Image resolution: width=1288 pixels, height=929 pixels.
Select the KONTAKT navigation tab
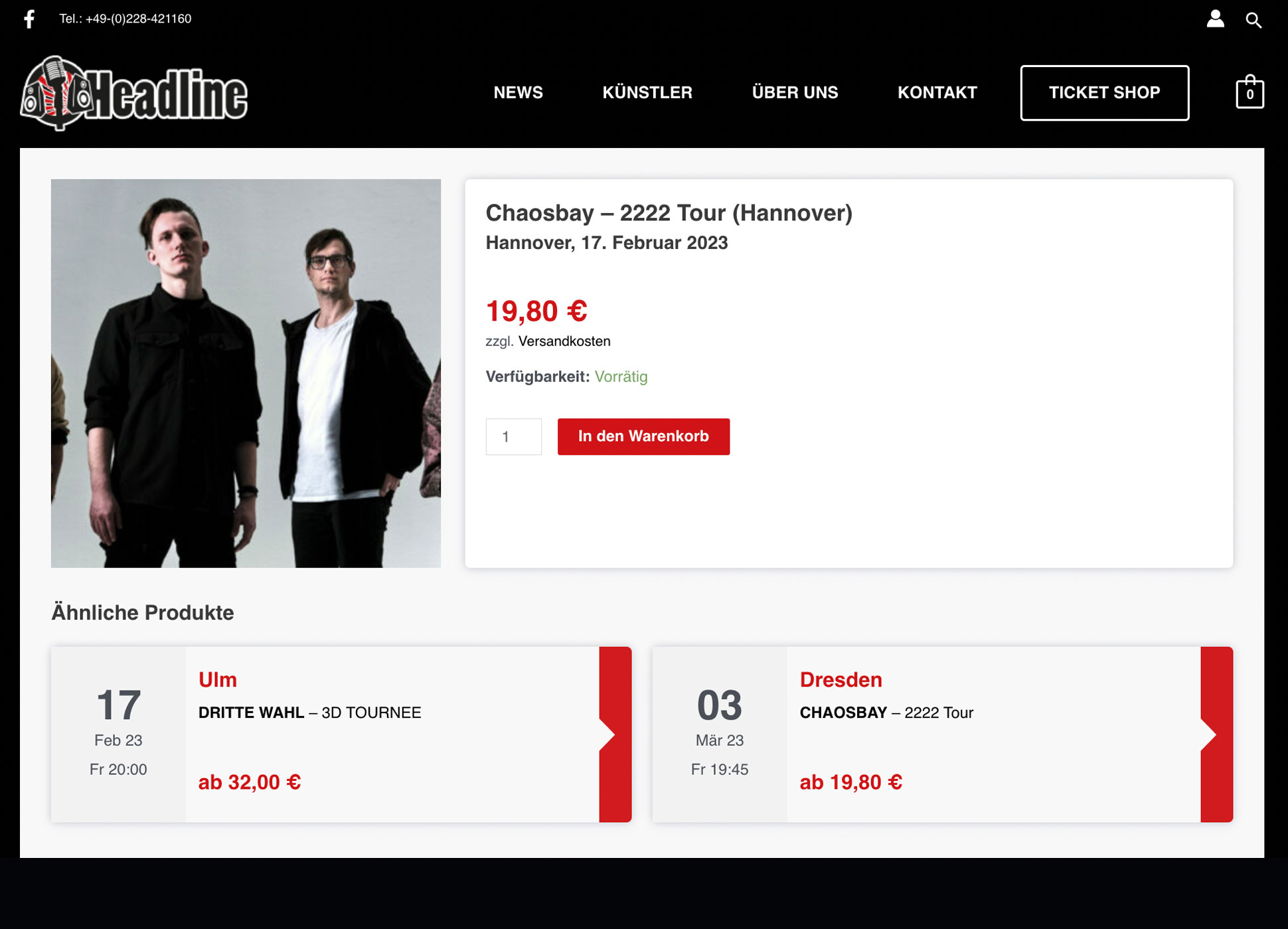click(x=937, y=92)
